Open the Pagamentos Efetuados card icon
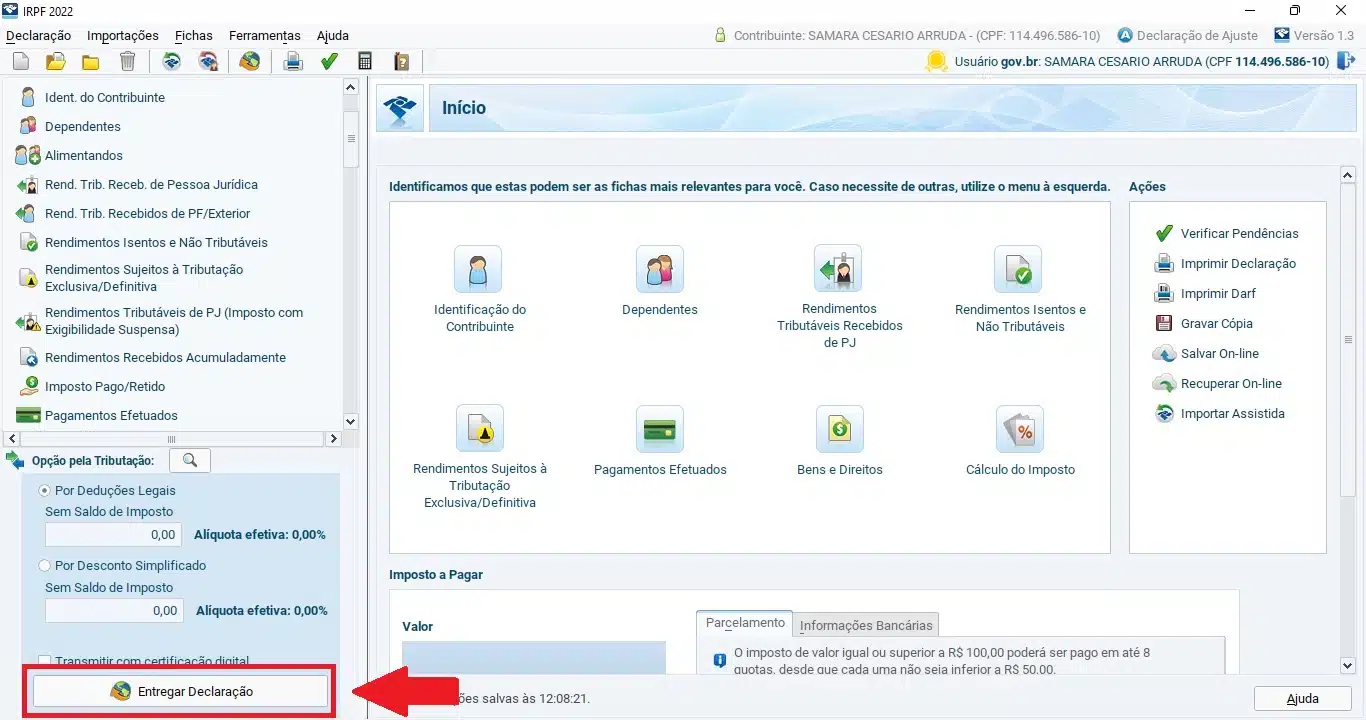Viewport: 1366px width, 720px height. click(660, 430)
